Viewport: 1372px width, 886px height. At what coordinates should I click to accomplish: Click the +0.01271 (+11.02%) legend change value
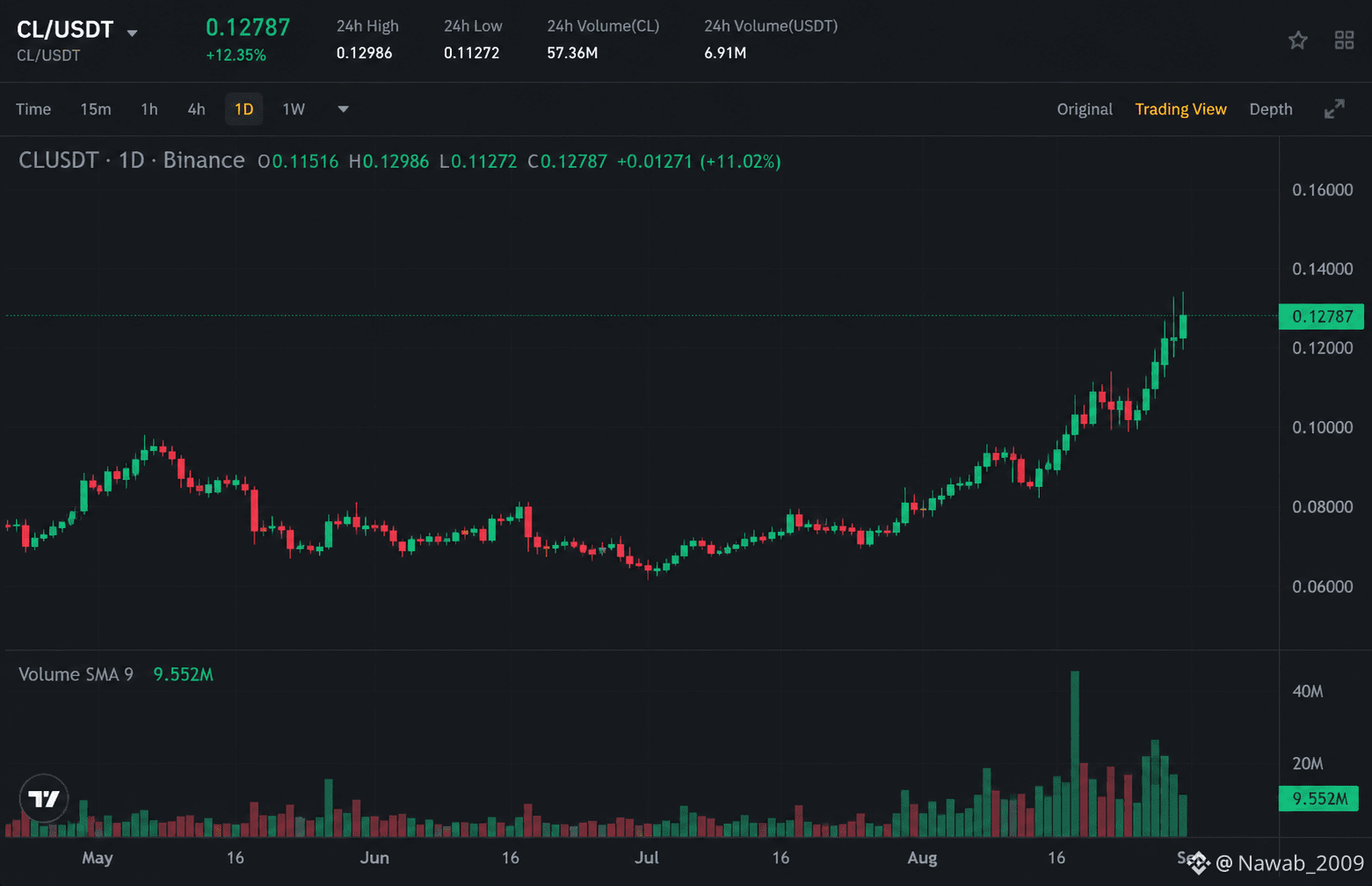699,161
